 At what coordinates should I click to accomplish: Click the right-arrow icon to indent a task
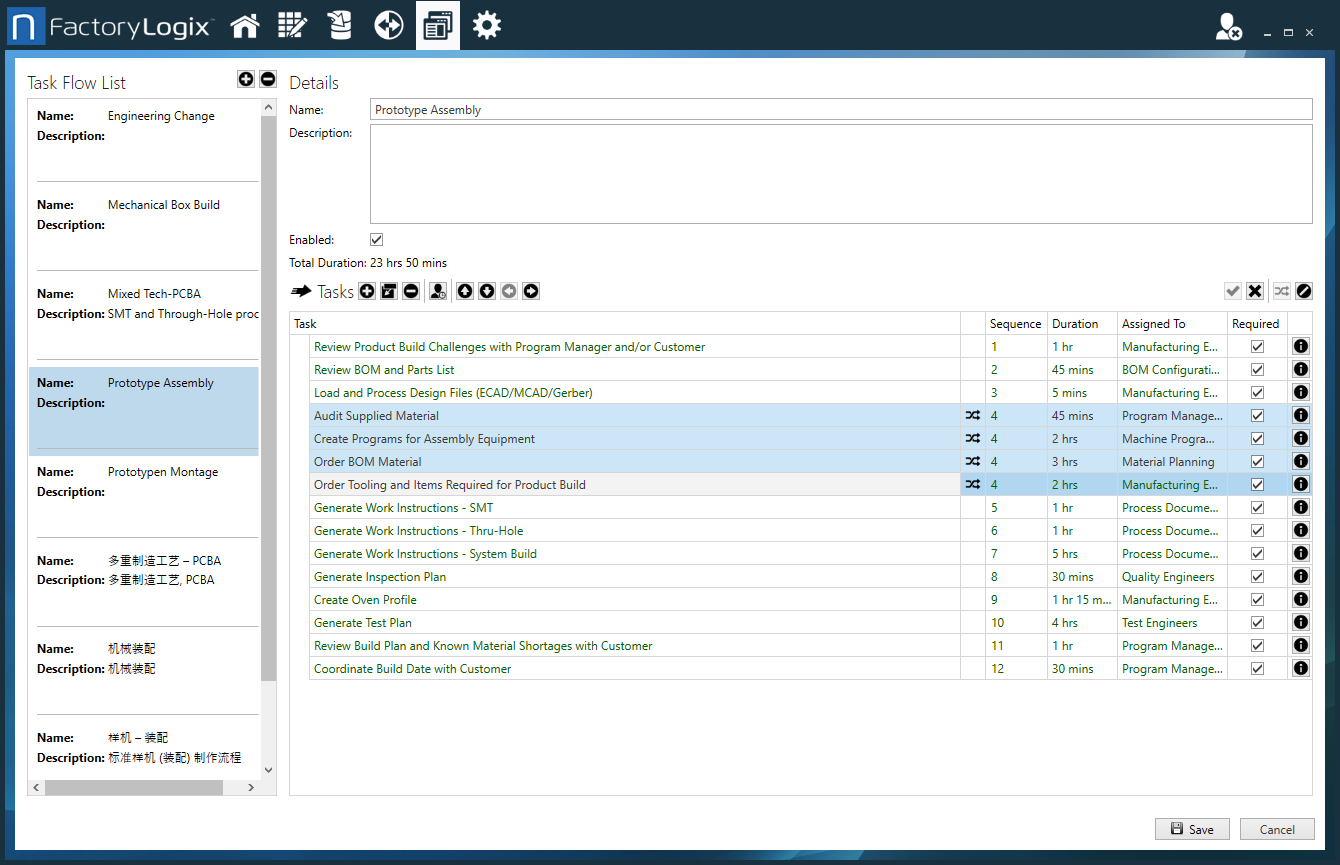pyautogui.click(x=530, y=291)
